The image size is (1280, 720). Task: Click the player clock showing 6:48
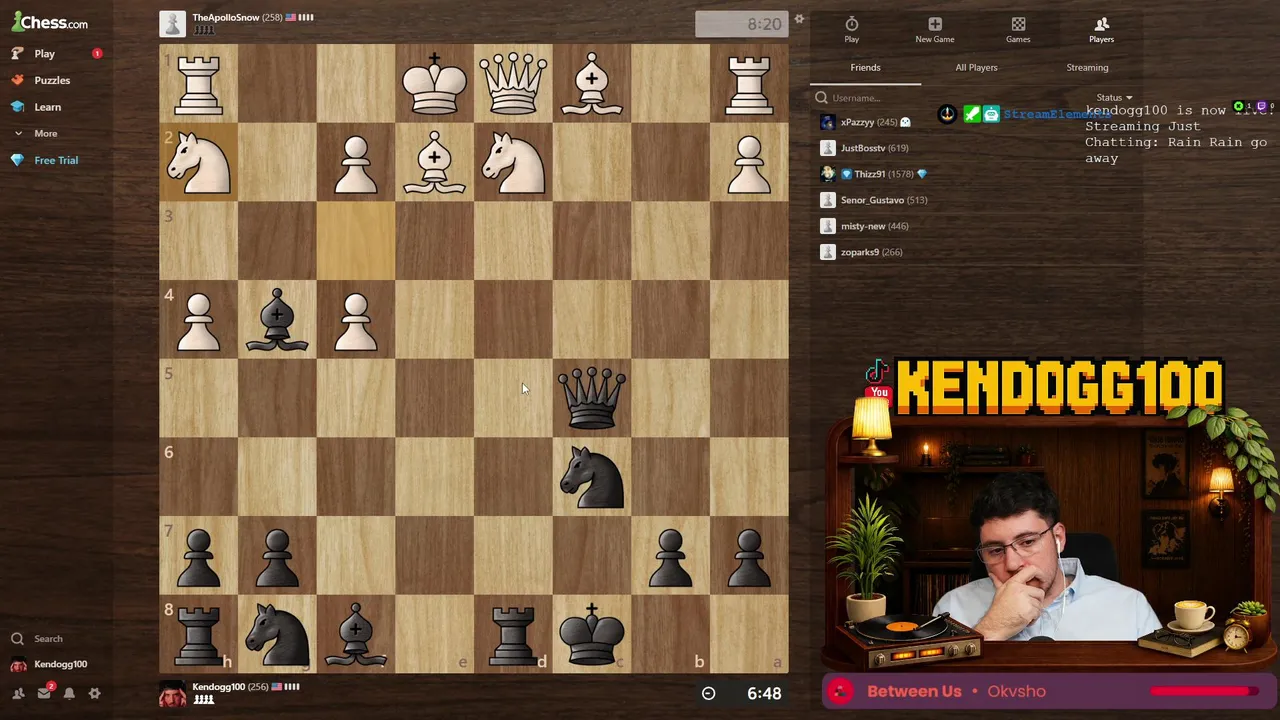[741, 693]
